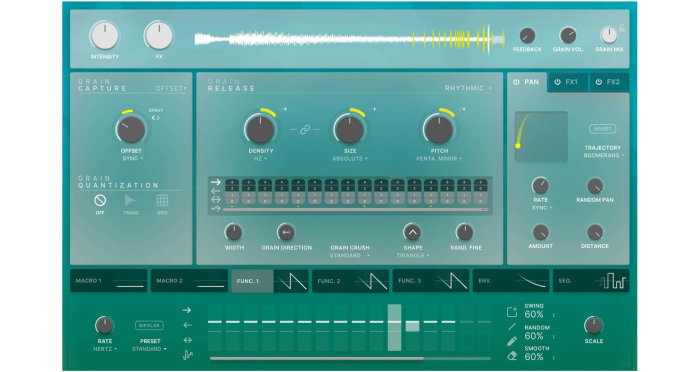
Task: Open the Sync dropdown under Pan Rate
Action: 542,208
